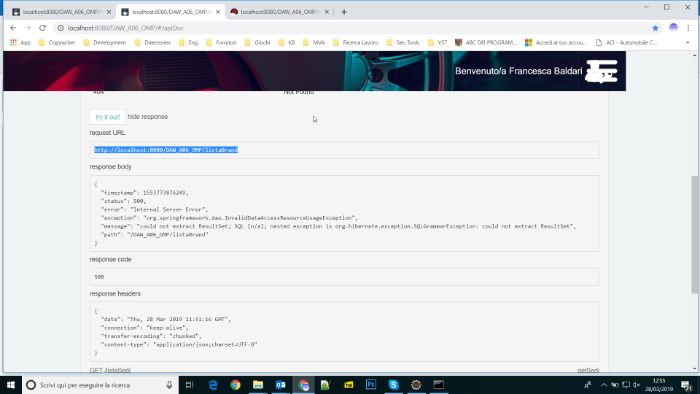This screenshot has width=700, height=394.
Task: Switch to the third localhost tab
Action: click(x=279, y=12)
